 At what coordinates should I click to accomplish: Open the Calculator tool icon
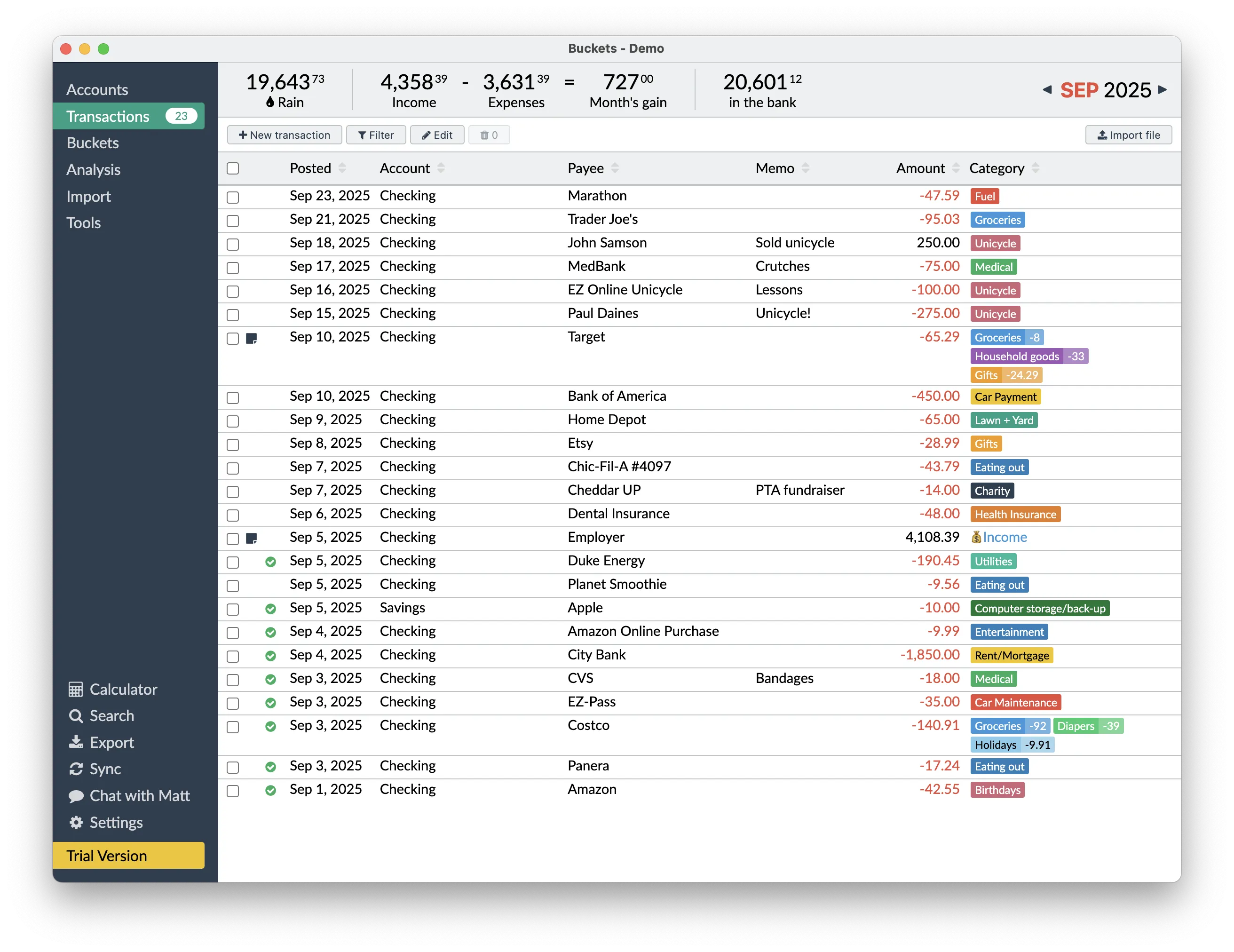point(76,689)
